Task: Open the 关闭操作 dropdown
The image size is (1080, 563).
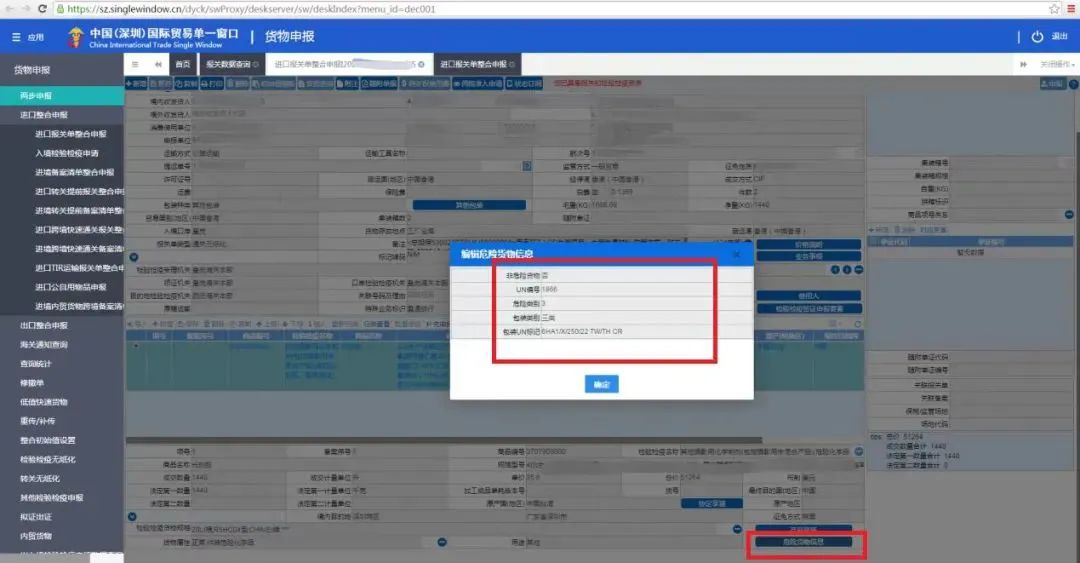Action: click(x=1055, y=64)
